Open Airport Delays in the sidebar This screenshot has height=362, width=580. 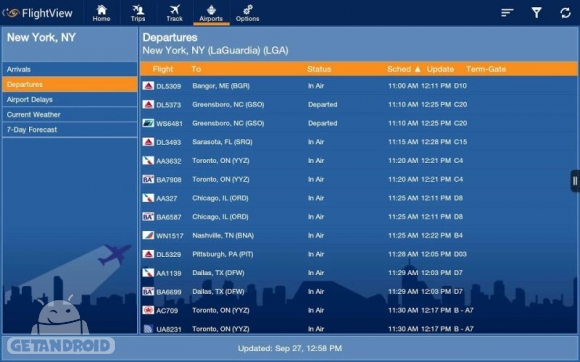(x=70, y=99)
